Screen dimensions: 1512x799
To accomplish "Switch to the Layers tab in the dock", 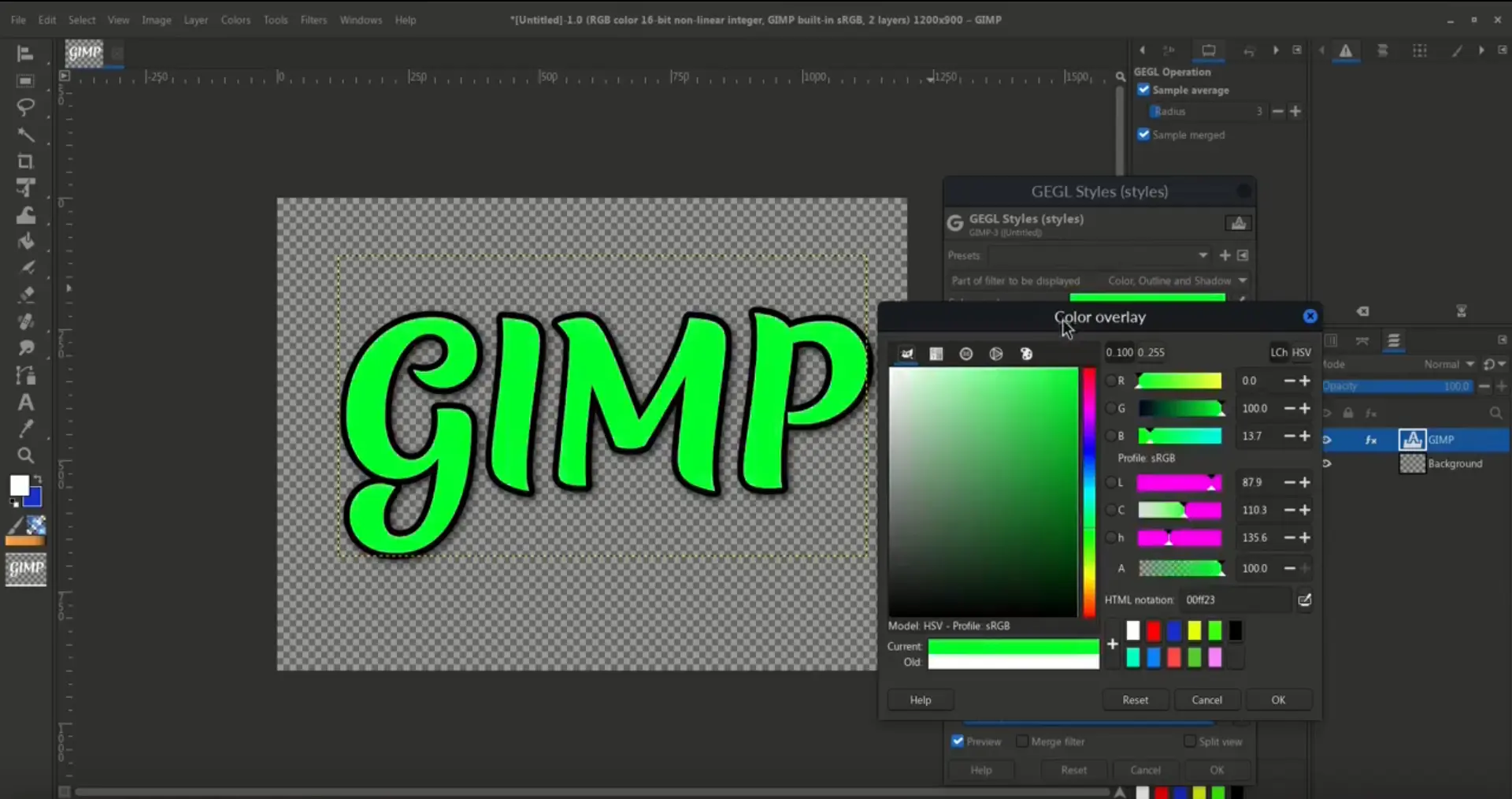I will [1394, 340].
